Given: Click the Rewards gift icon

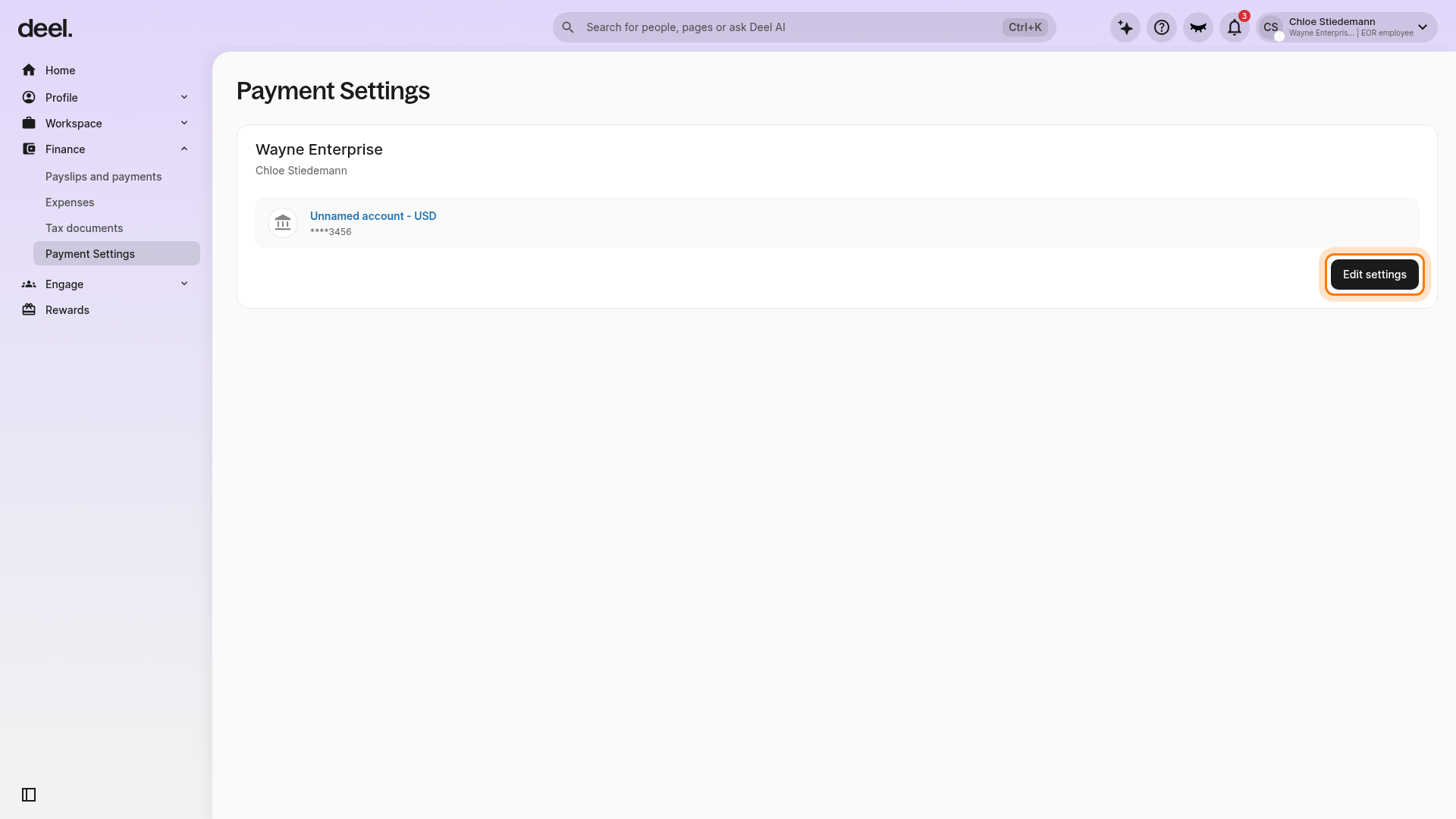Looking at the screenshot, I should click(29, 309).
